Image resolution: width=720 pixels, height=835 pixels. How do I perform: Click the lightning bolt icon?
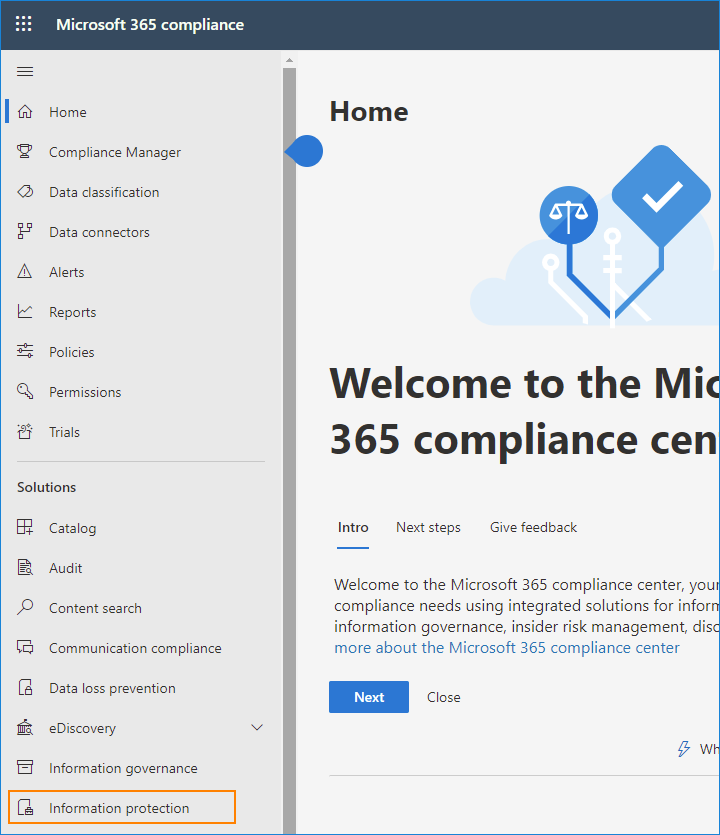[684, 749]
